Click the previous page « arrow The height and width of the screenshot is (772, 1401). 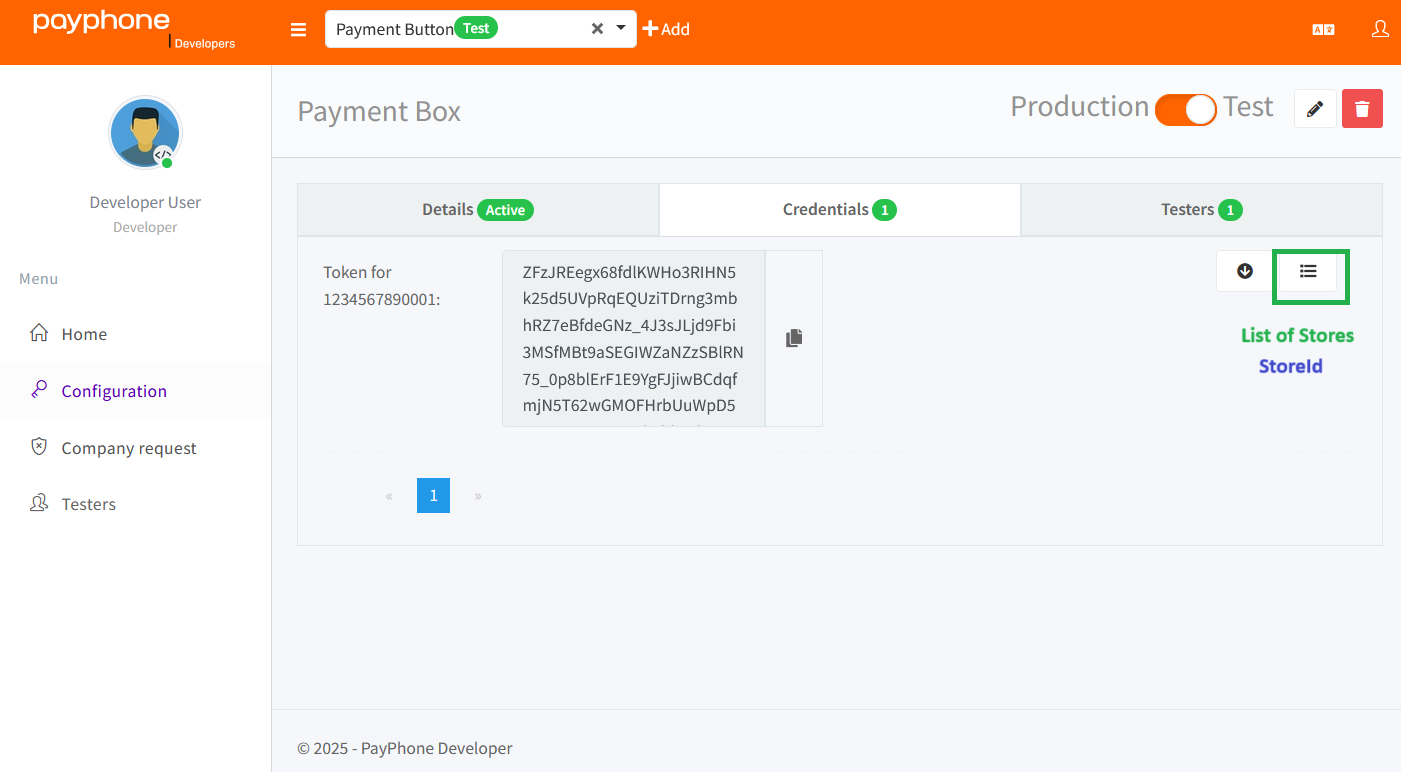click(389, 495)
